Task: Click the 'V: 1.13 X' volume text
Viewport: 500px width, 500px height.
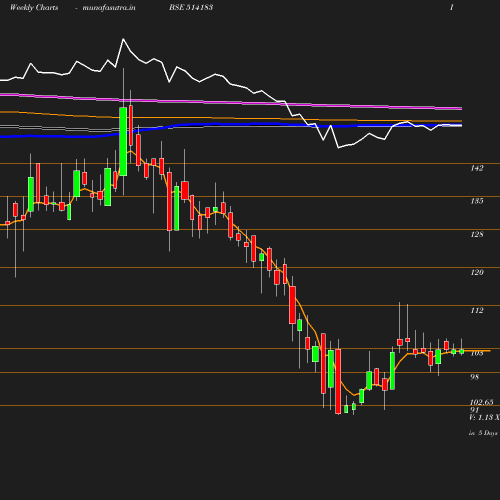Action: 485,417
